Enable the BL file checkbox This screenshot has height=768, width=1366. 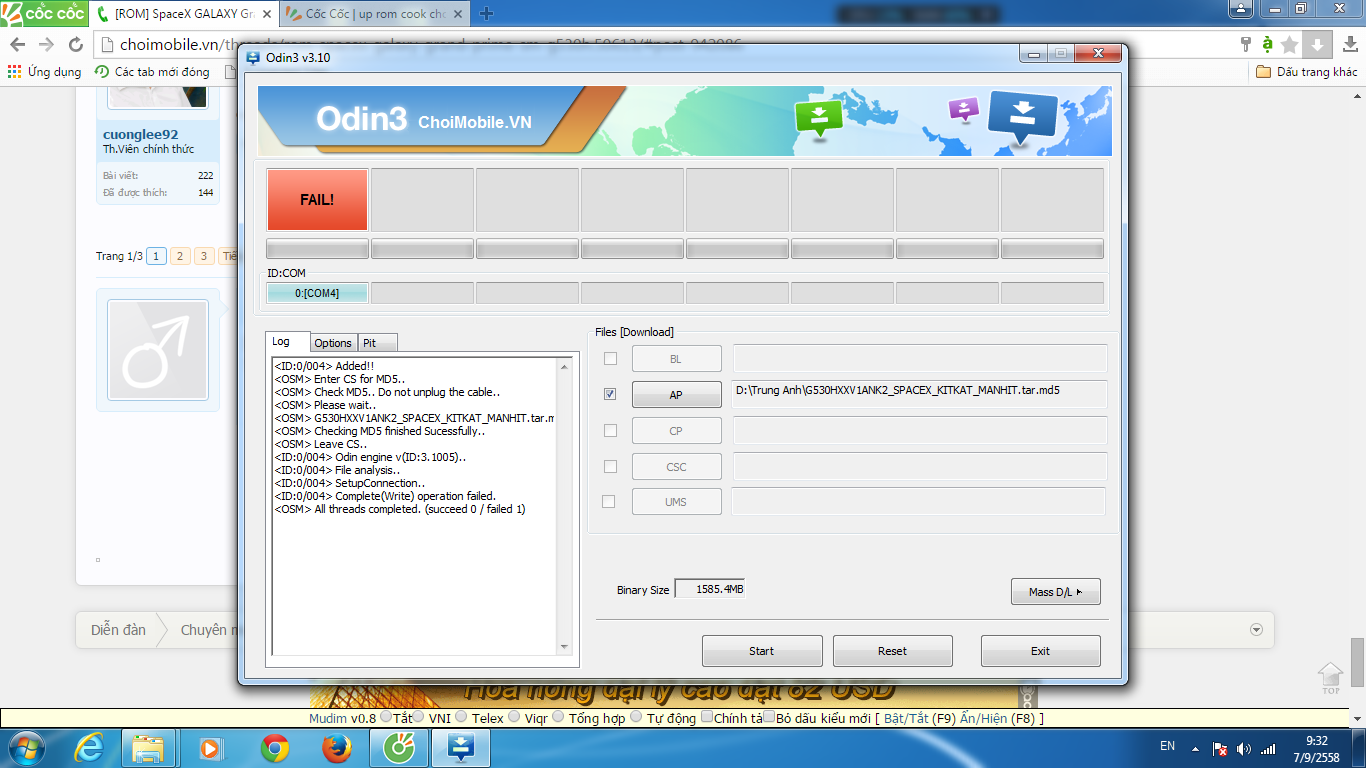tap(610, 358)
